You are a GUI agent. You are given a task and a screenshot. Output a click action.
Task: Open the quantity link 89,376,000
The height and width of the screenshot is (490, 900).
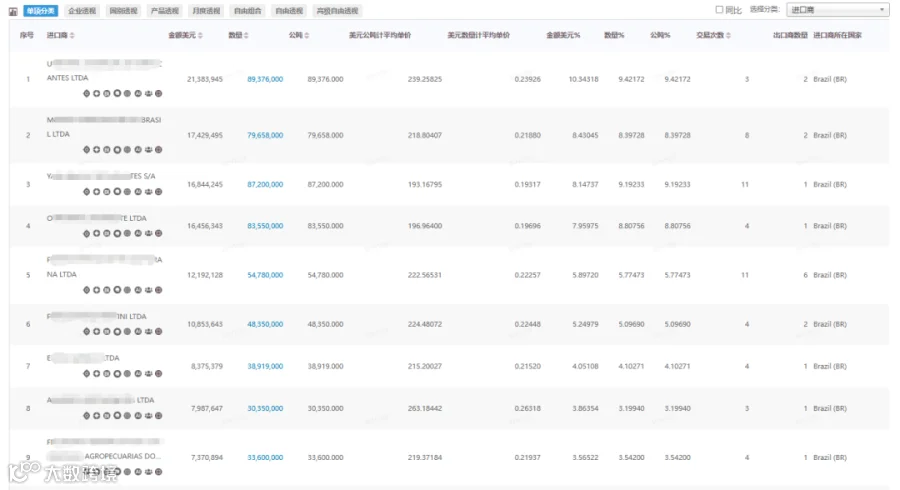pyautogui.click(x=265, y=79)
